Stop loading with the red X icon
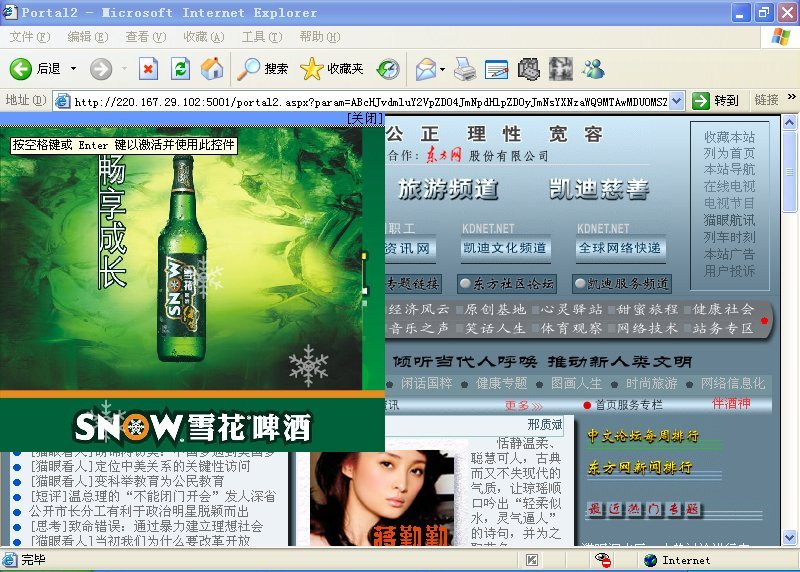Image resolution: width=800 pixels, height=572 pixels. [148, 68]
